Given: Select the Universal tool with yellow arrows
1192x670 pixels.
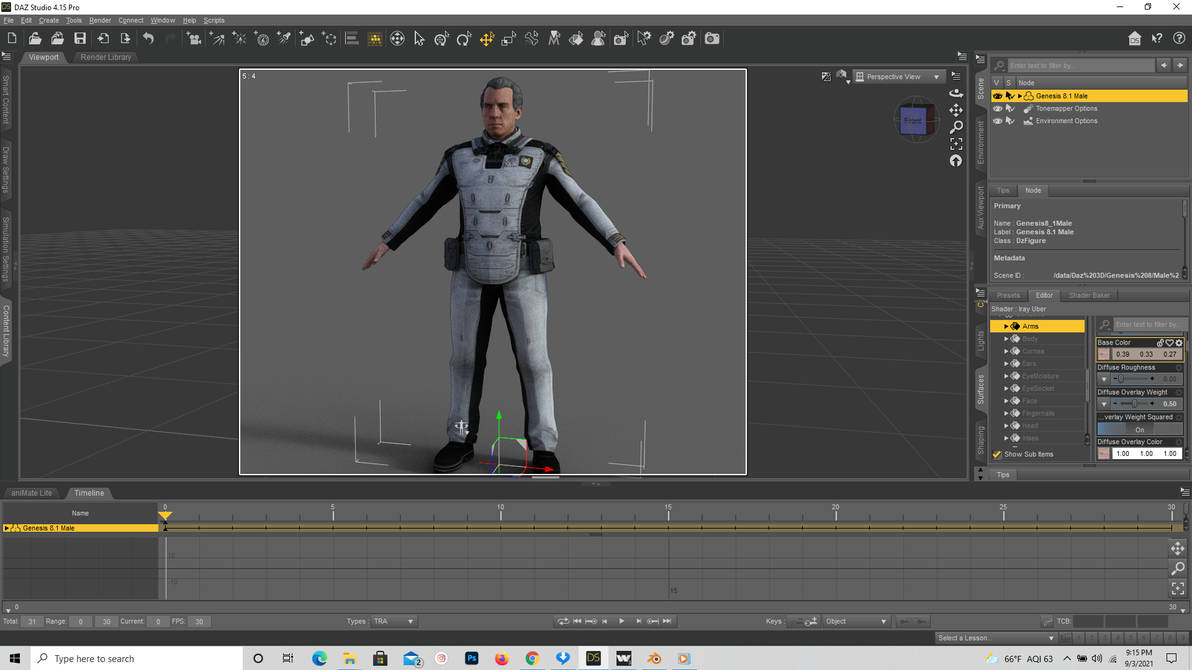Looking at the screenshot, I should [486, 39].
